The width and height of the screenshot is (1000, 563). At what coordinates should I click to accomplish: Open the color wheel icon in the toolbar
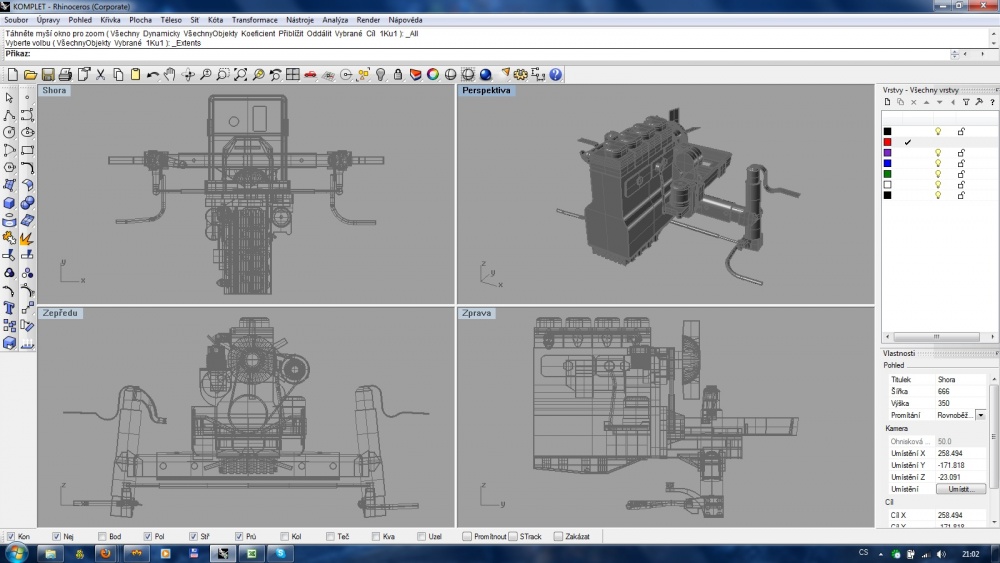433,75
